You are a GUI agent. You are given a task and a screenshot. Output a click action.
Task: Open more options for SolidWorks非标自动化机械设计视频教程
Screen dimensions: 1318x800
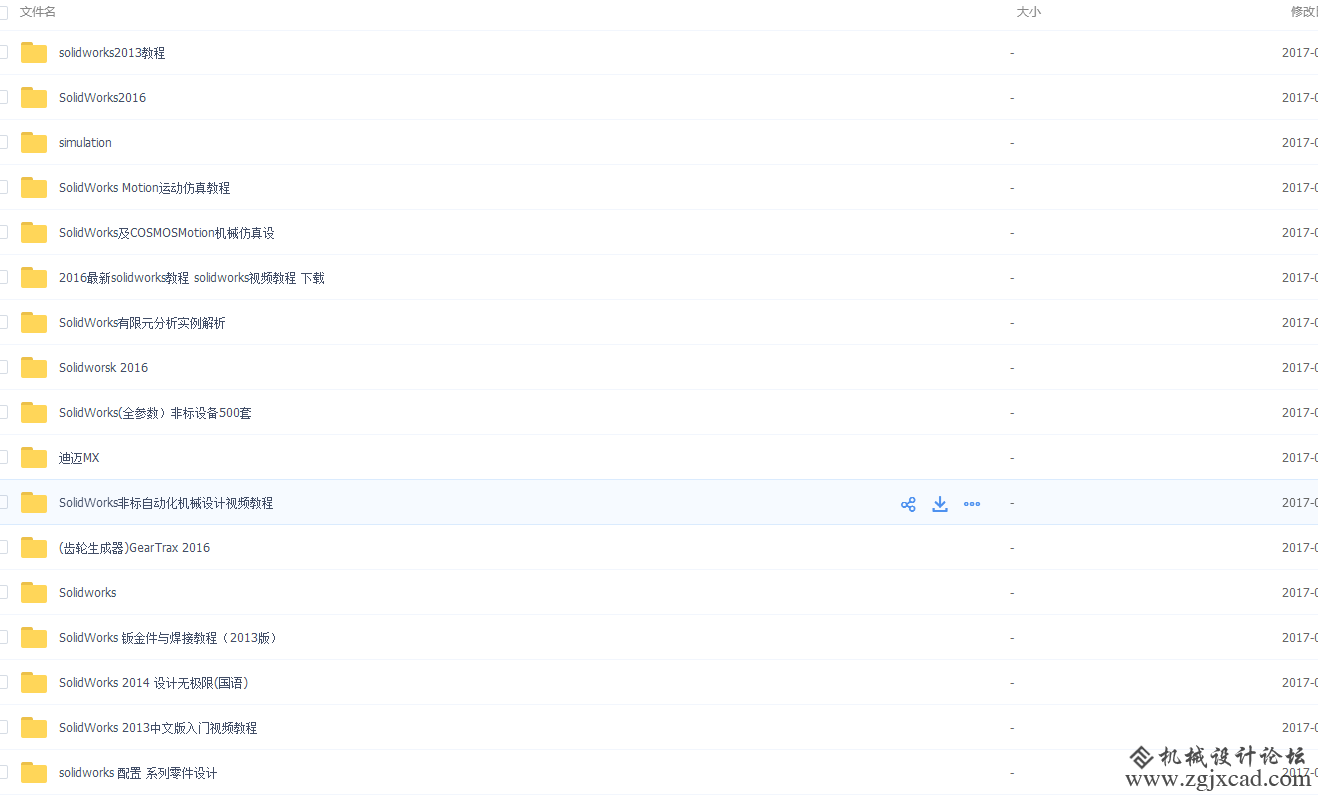(972, 504)
